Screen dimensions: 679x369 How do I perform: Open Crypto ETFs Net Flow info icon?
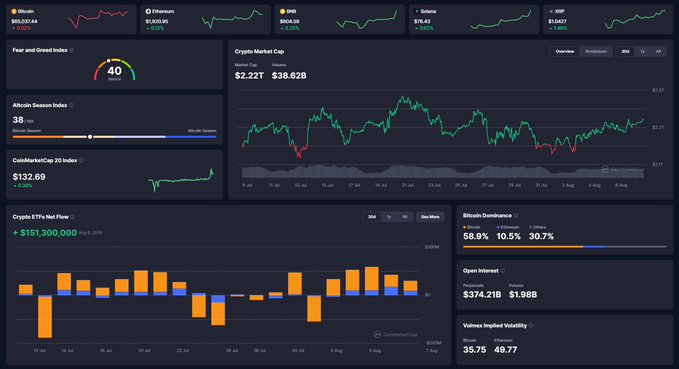click(73, 217)
